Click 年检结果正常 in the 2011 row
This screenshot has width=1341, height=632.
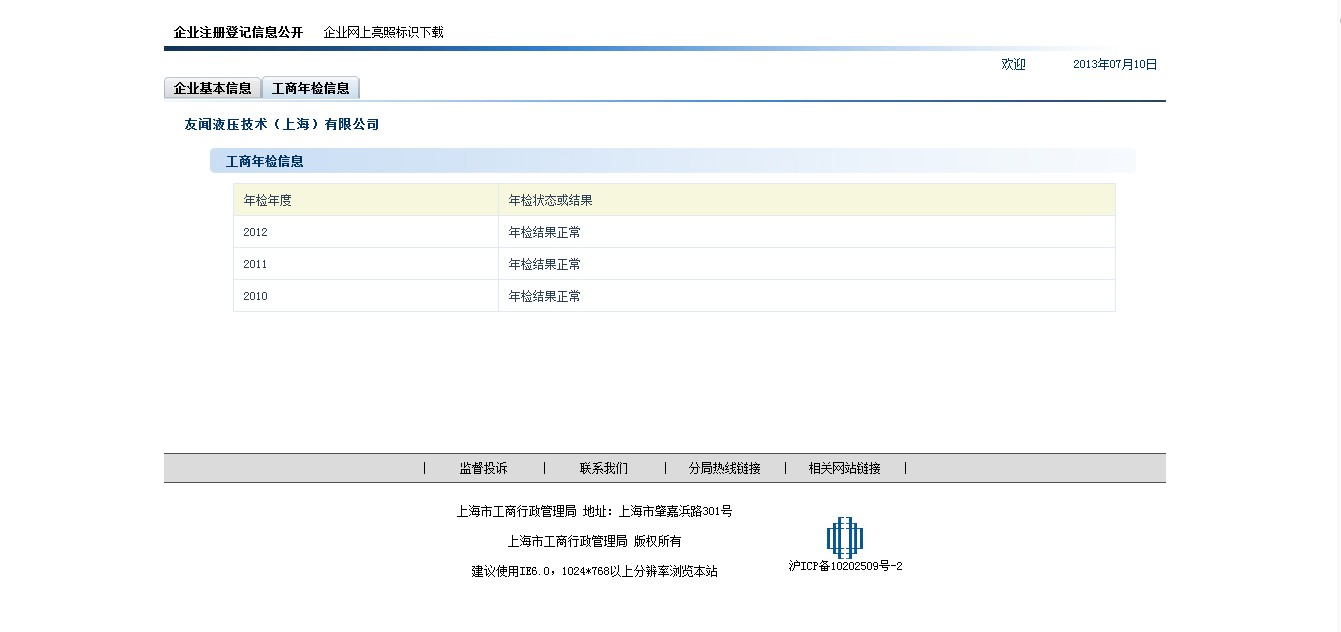(x=545, y=264)
